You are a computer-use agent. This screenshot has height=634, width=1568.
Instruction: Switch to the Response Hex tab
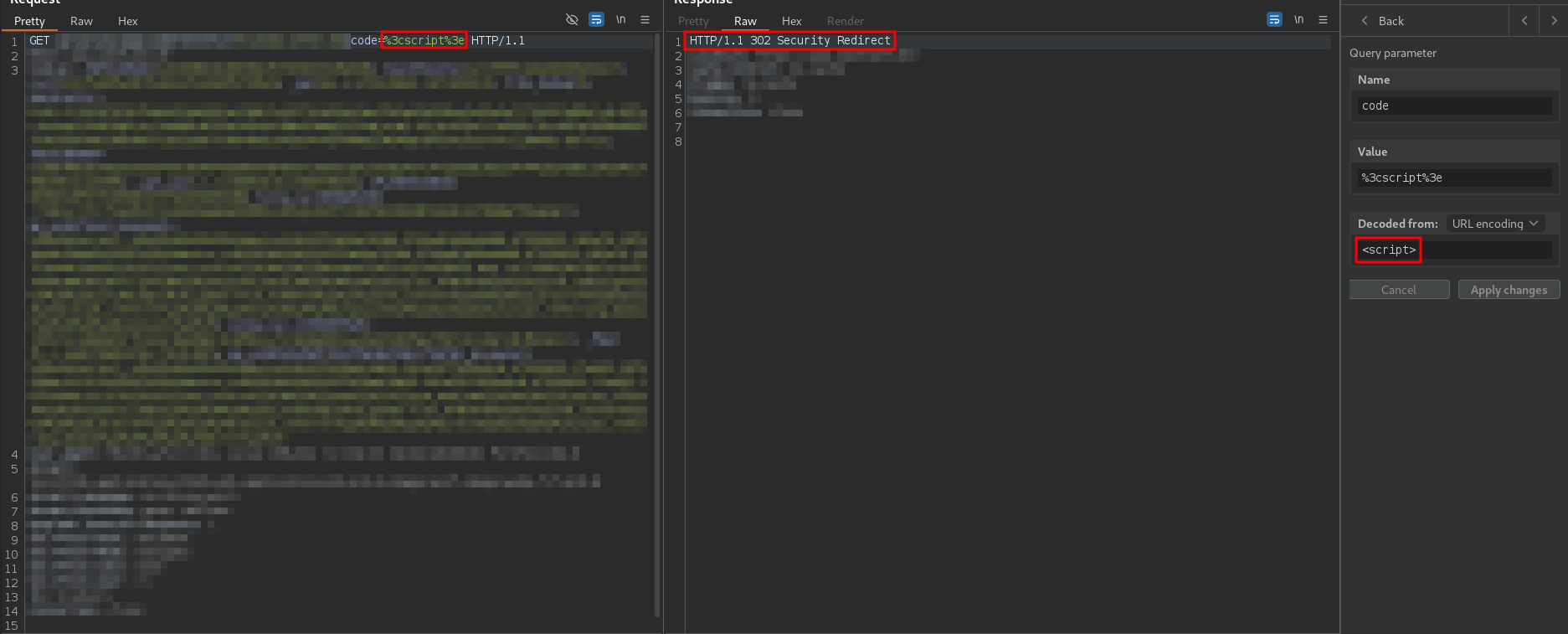(x=792, y=21)
